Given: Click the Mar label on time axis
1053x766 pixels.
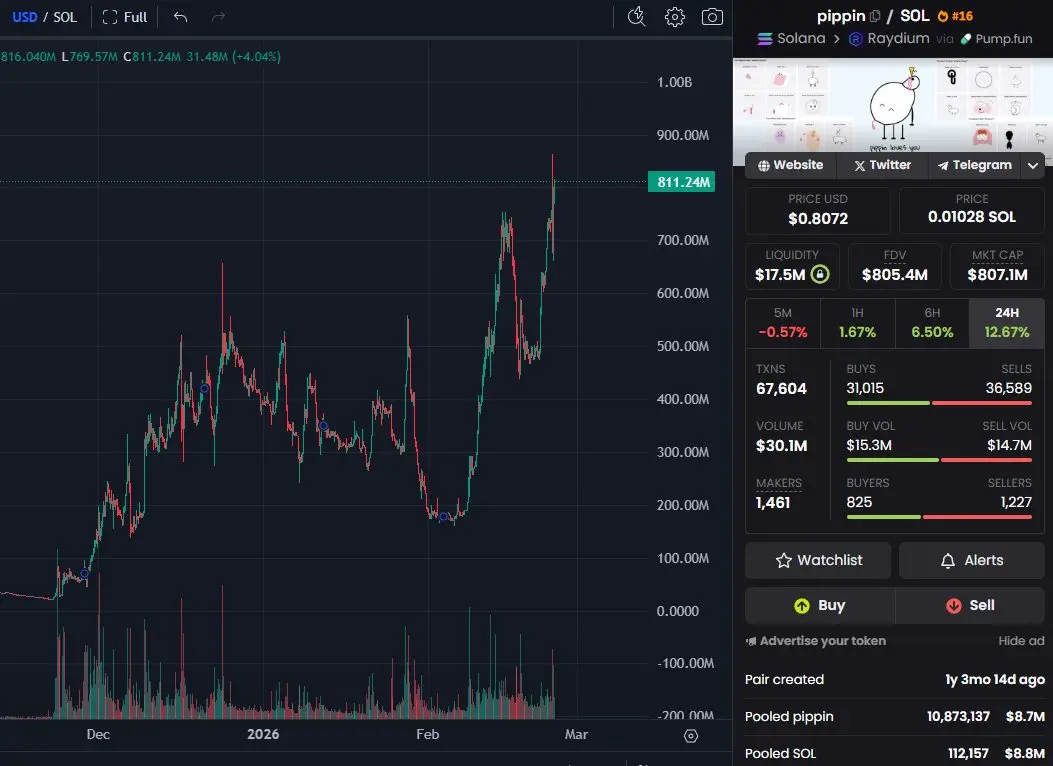Looking at the screenshot, I should point(576,734).
